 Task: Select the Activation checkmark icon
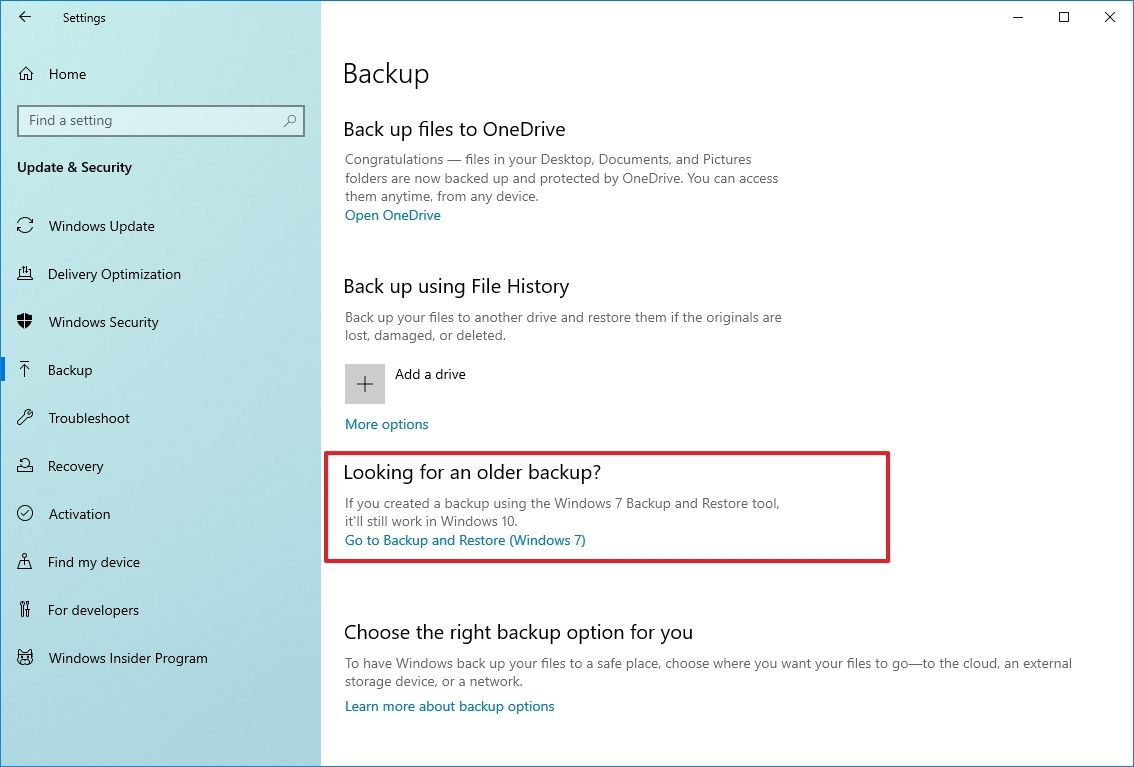pos(25,514)
